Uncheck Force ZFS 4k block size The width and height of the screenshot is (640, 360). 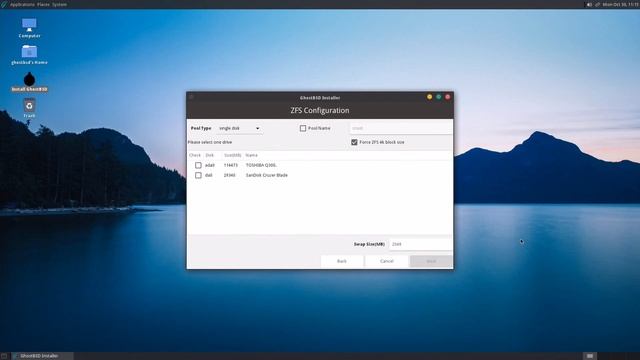[x=354, y=142]
